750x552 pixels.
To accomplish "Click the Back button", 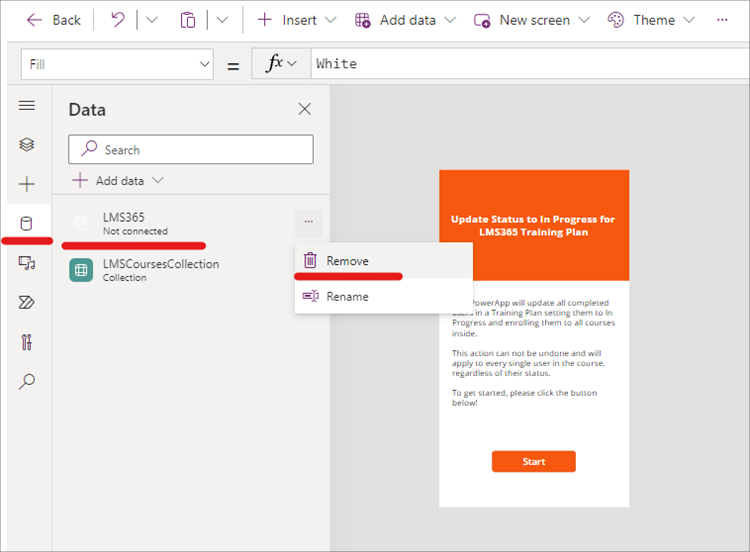I will (x=54, y=20).
